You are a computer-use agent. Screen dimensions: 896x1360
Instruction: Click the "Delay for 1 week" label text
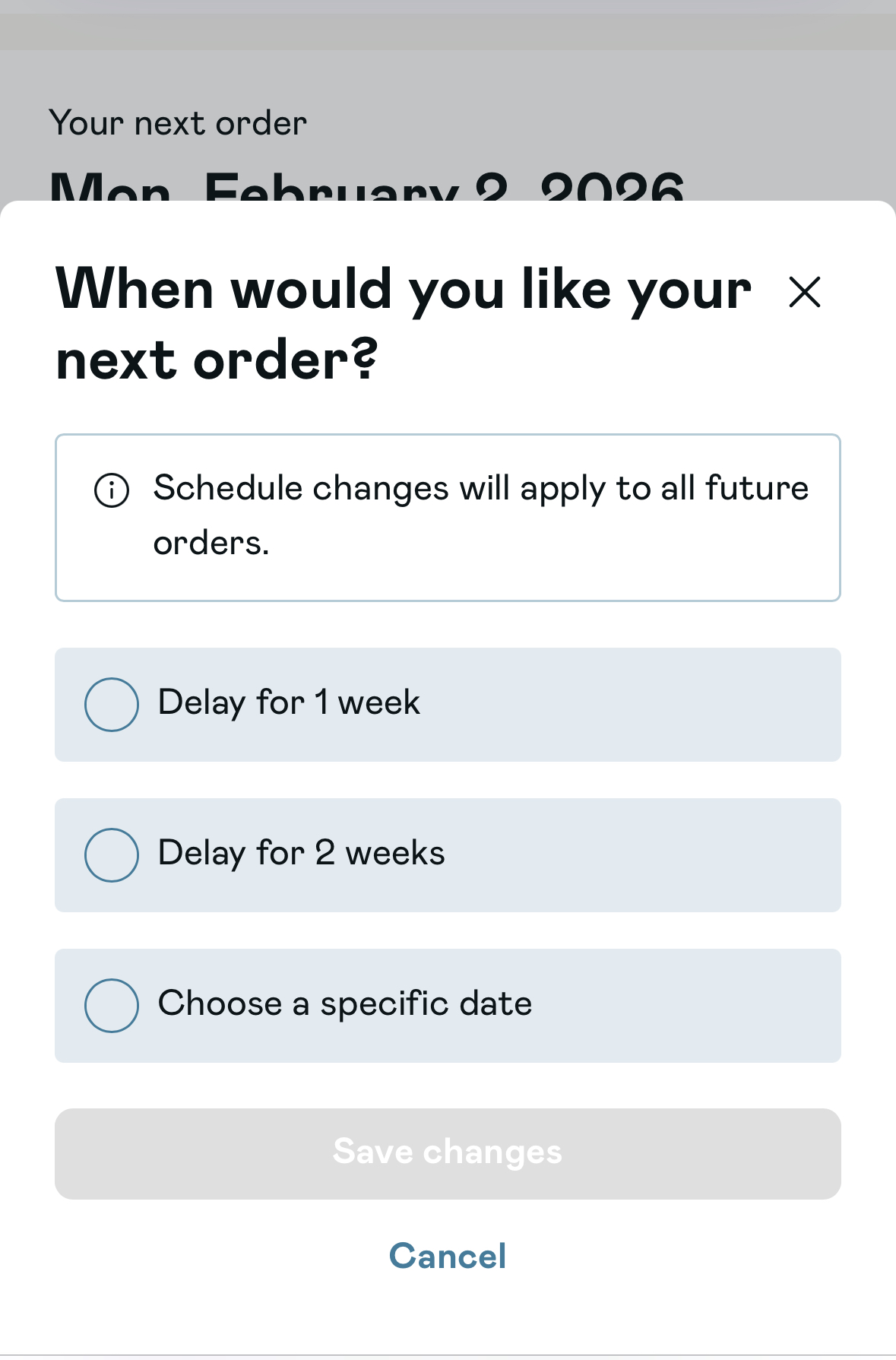[x=289, y=703]
